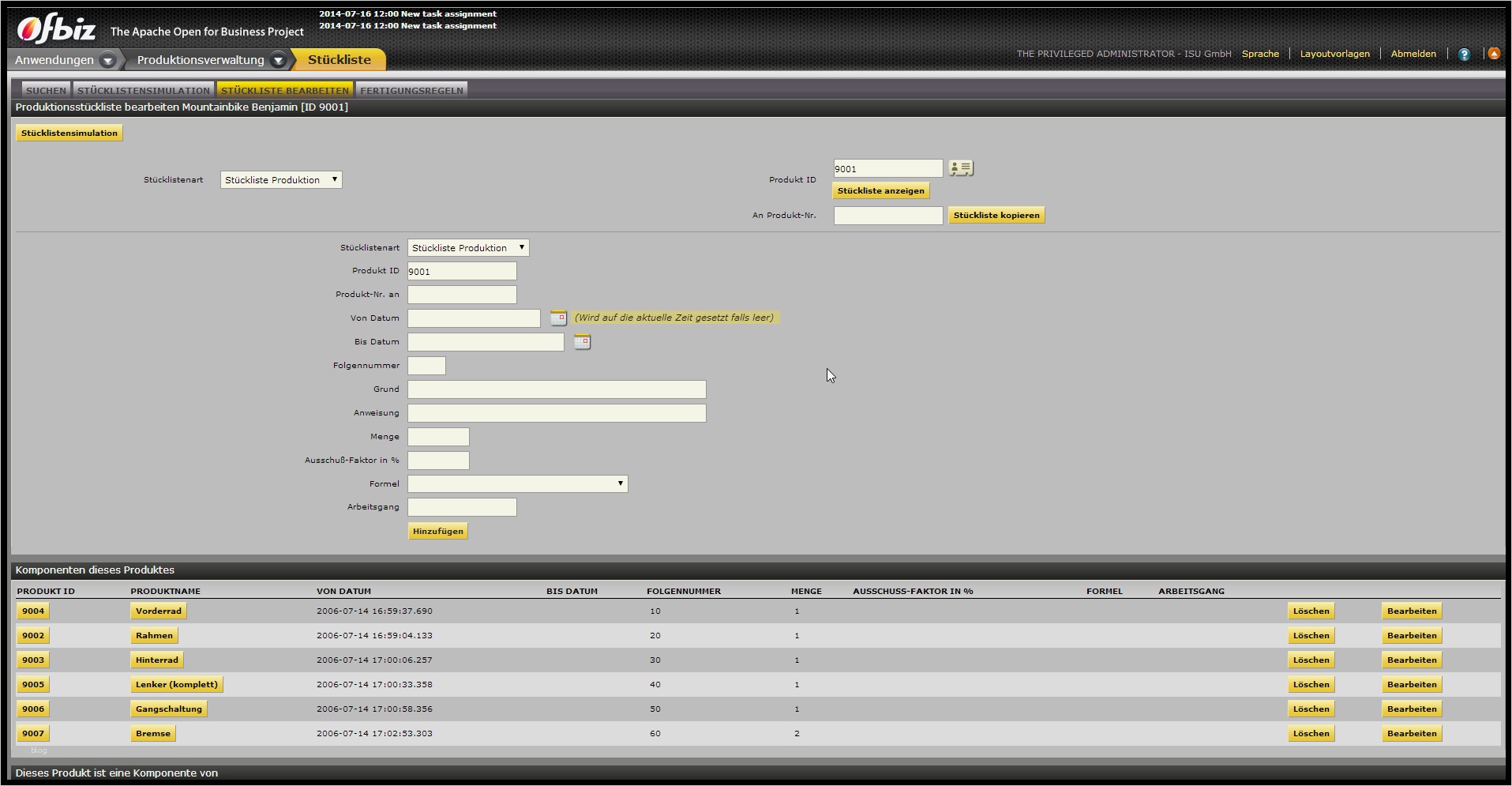The image size is (1512, 786).
Task: Open product ID 9003
Action: coord(33,660)
